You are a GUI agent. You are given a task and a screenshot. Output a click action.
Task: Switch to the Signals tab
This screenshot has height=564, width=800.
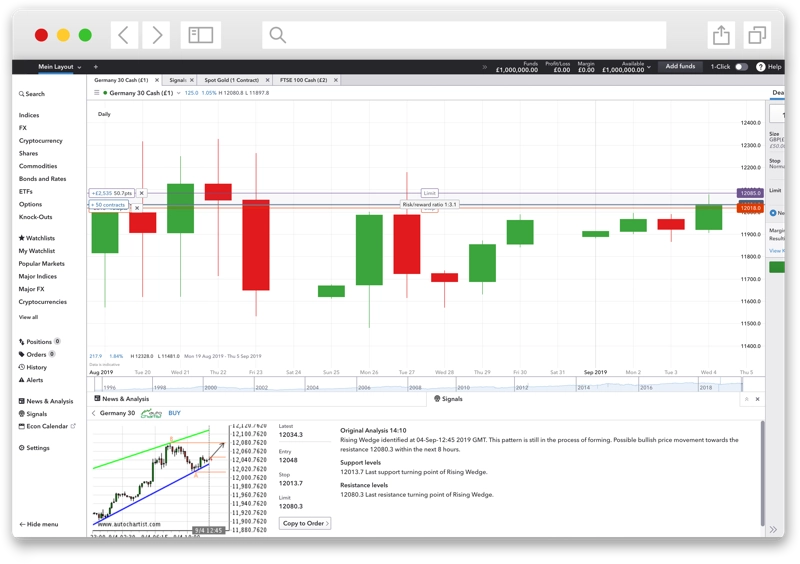[x=178, y=80]
